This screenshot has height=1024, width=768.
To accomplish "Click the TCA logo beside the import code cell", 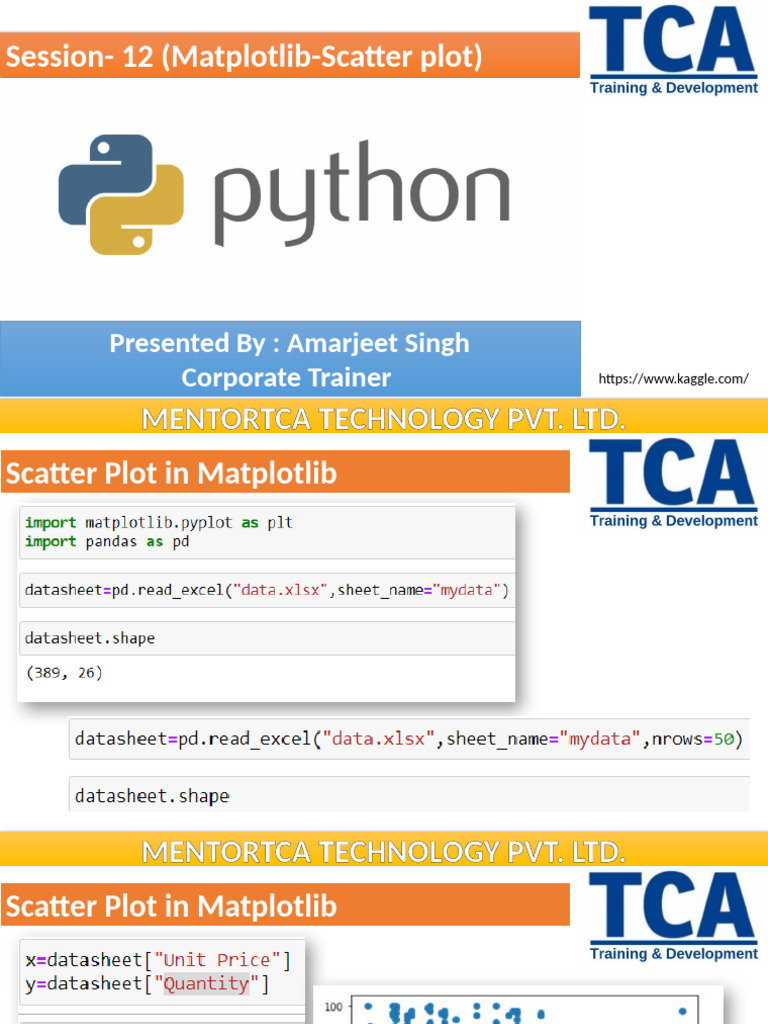I will click(x=673, y=483).
